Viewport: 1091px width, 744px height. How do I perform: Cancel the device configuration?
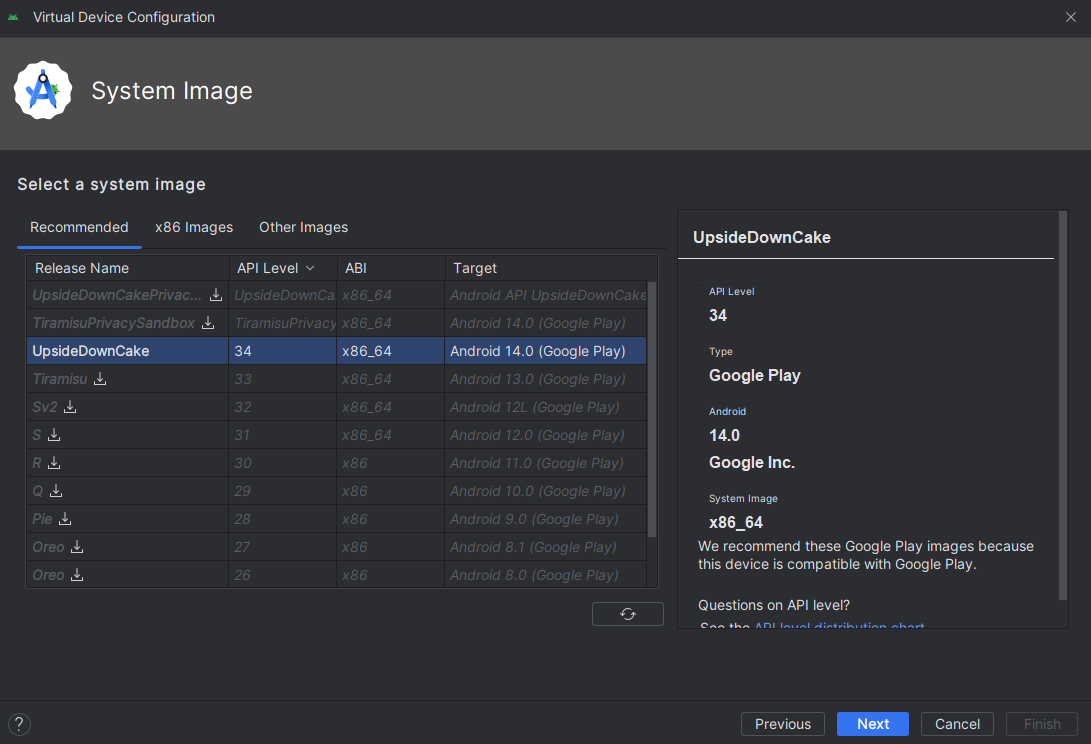pos(957,724)
